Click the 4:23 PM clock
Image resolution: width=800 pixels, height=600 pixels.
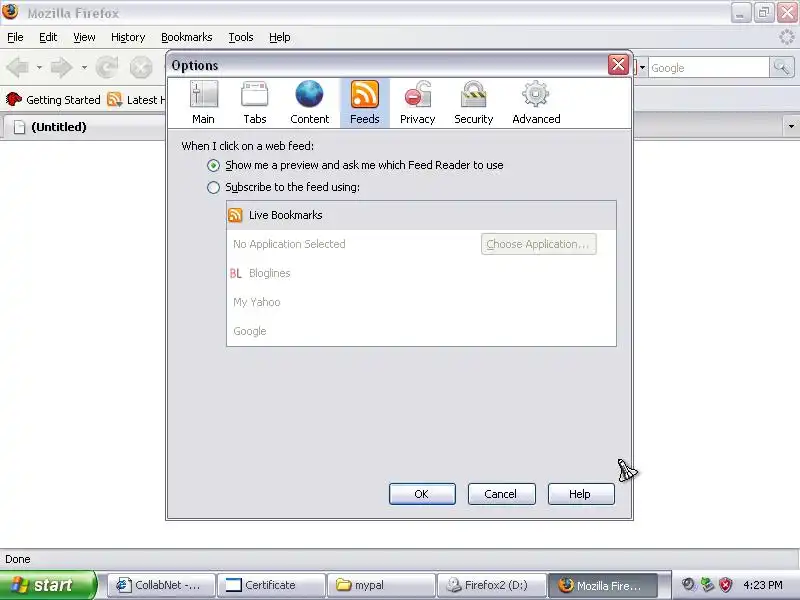763,585
